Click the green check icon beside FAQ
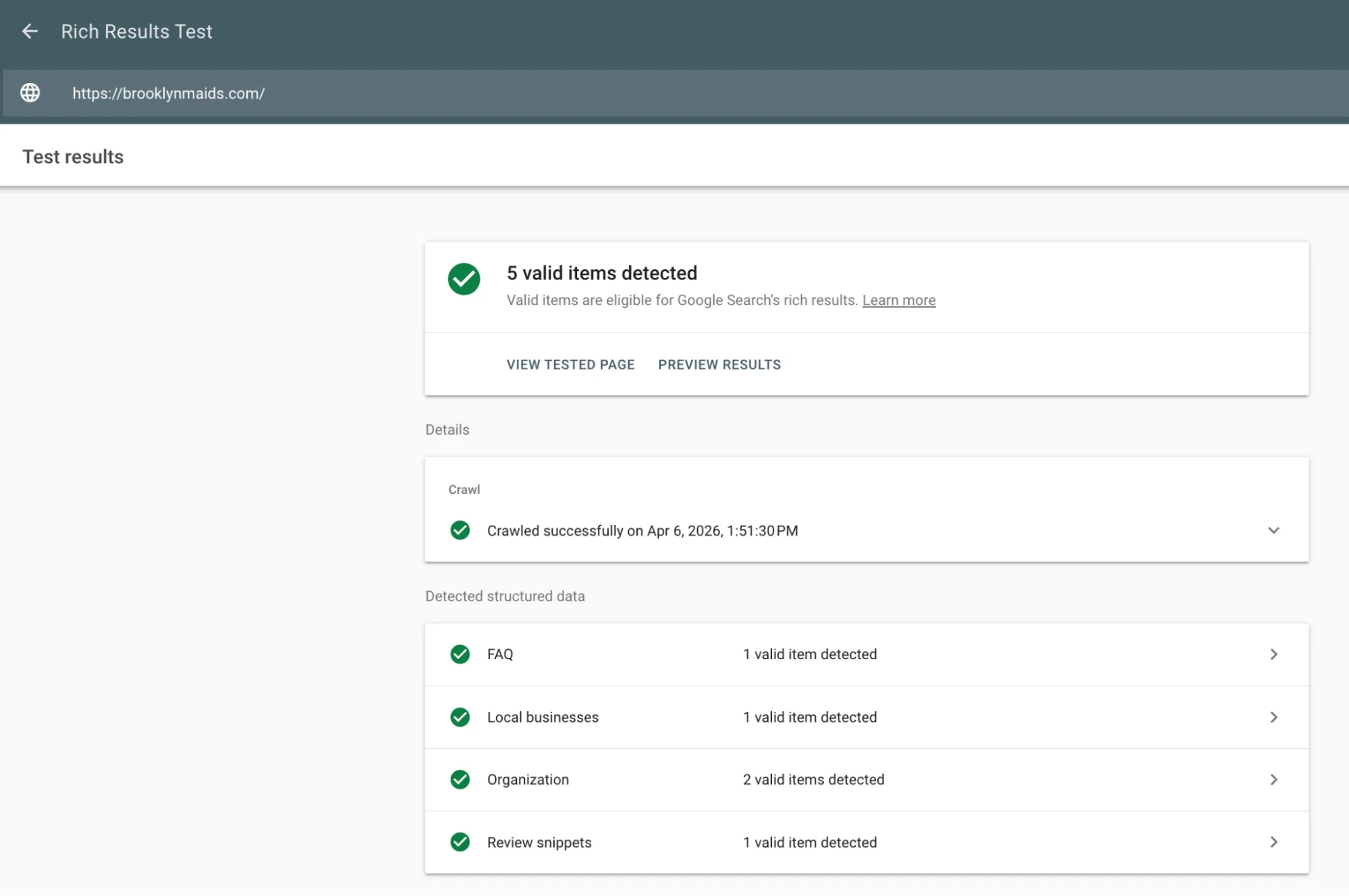The height and width of the screenshot is (896, 1349). click(x=460, y=654)
